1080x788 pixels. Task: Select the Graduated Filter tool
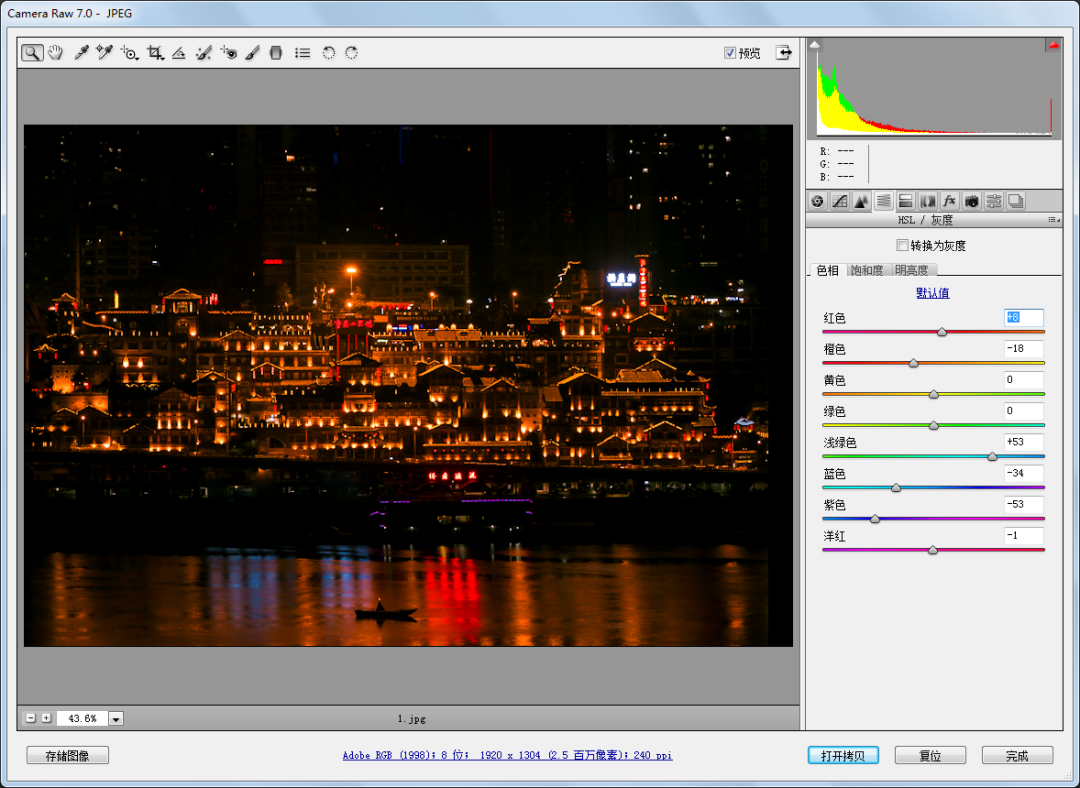(276, 53)
